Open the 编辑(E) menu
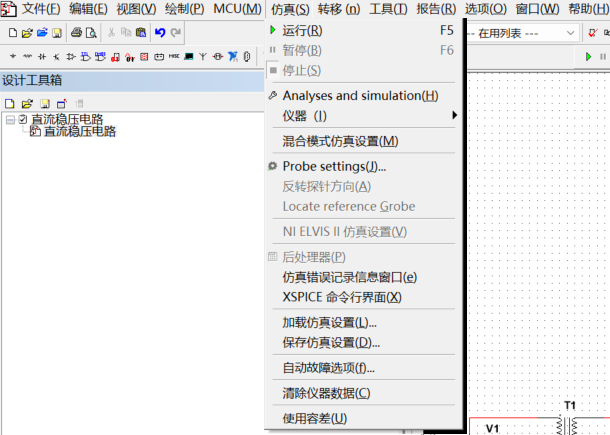 pos(88,9)
